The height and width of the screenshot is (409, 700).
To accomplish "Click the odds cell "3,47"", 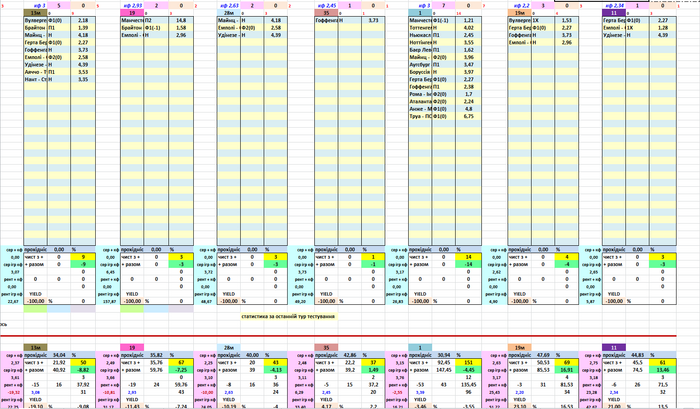I will pos(469,65).
